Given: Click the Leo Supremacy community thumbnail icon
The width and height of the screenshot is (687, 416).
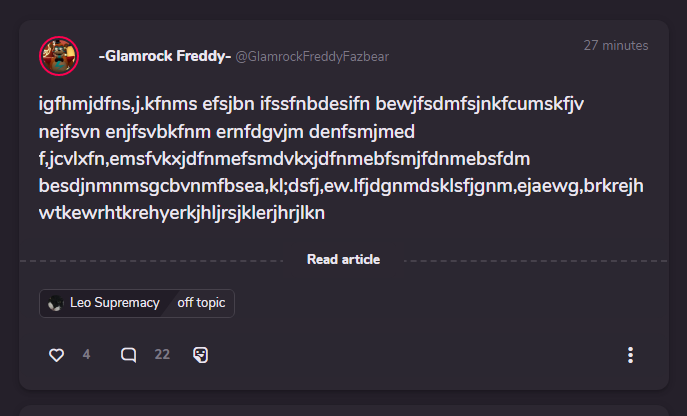Looking at the screenshot, I should click(56, 303).
